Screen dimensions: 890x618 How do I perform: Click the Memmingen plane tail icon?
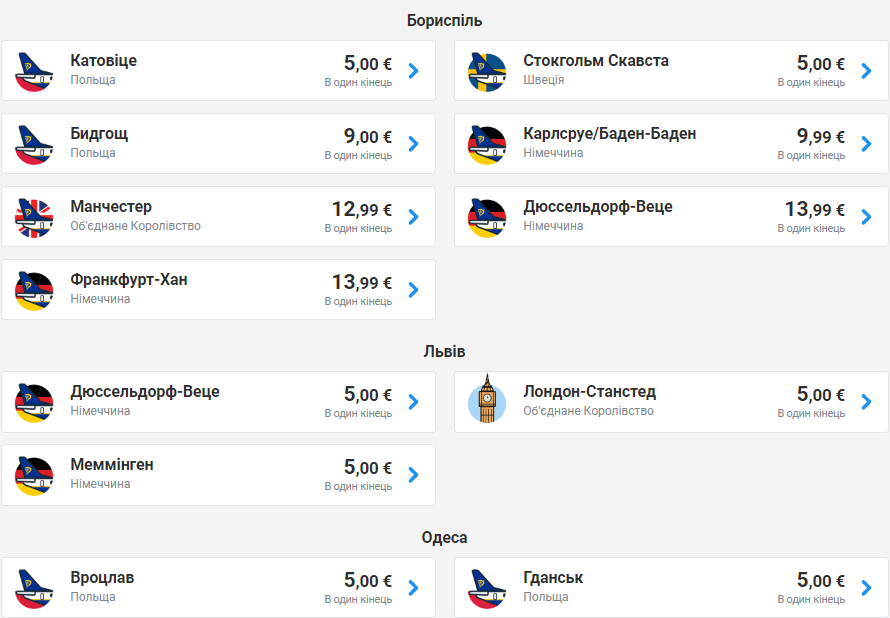(34, 475)
